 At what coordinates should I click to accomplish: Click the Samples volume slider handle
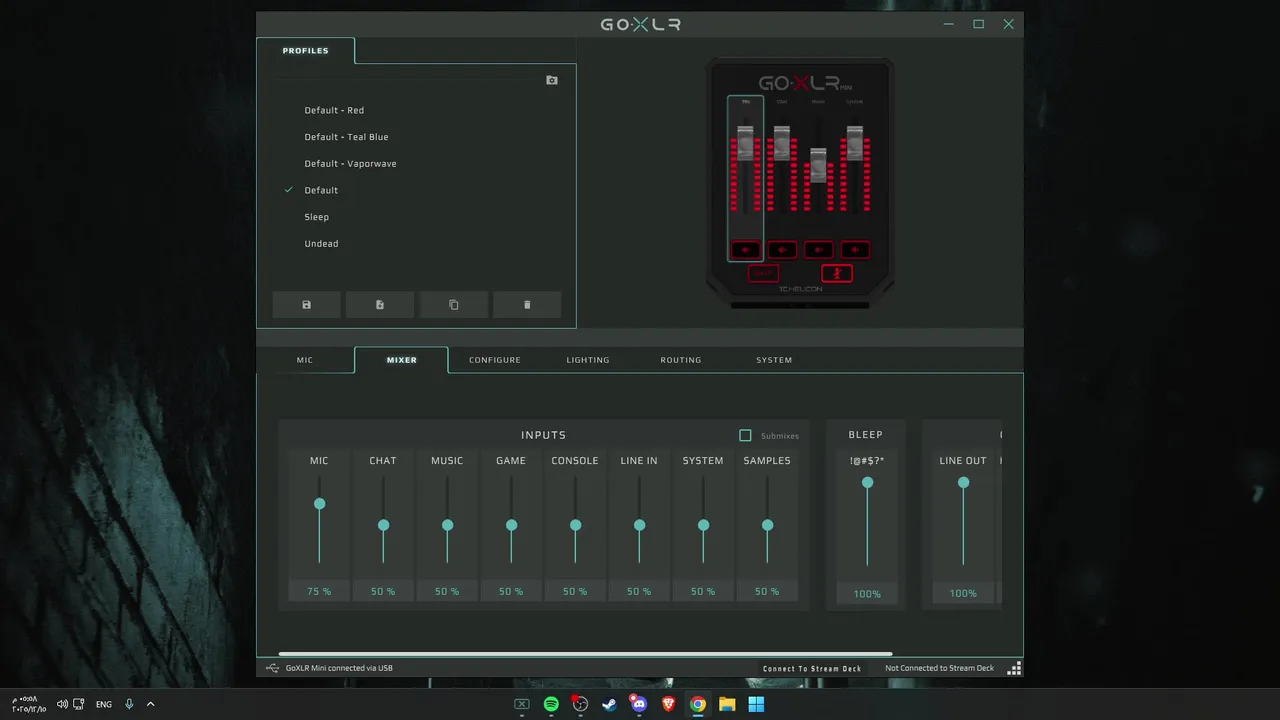tap(767, 525)
